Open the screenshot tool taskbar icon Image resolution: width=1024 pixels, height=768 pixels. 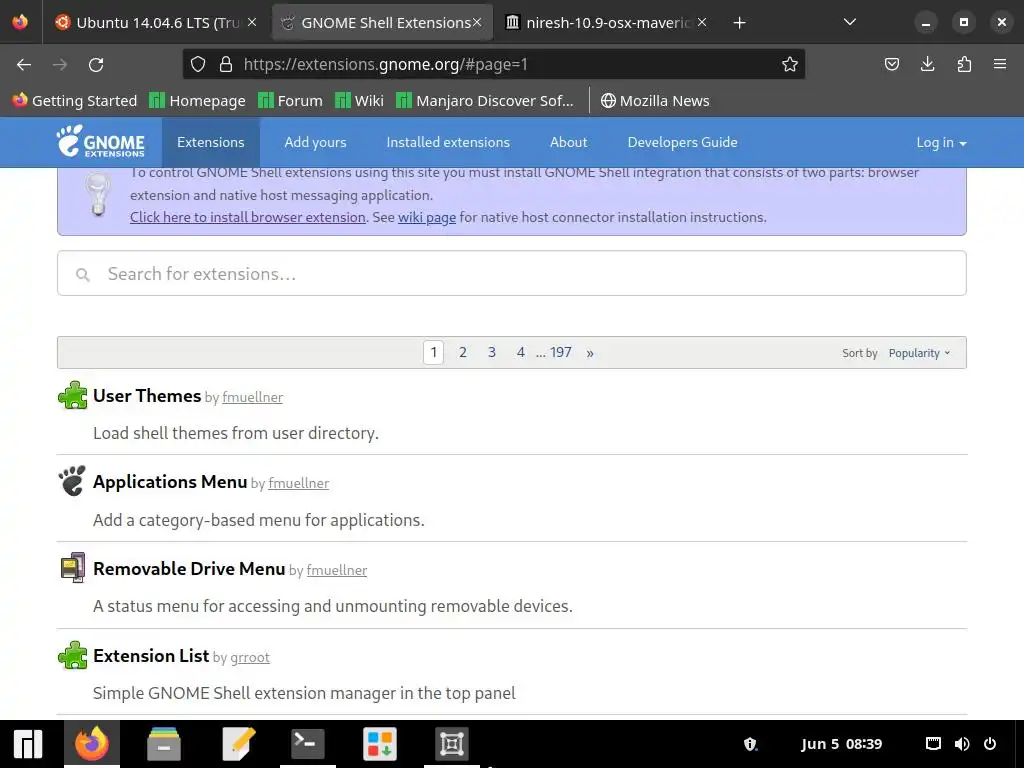pyautogui.click(x=452, y=743)
